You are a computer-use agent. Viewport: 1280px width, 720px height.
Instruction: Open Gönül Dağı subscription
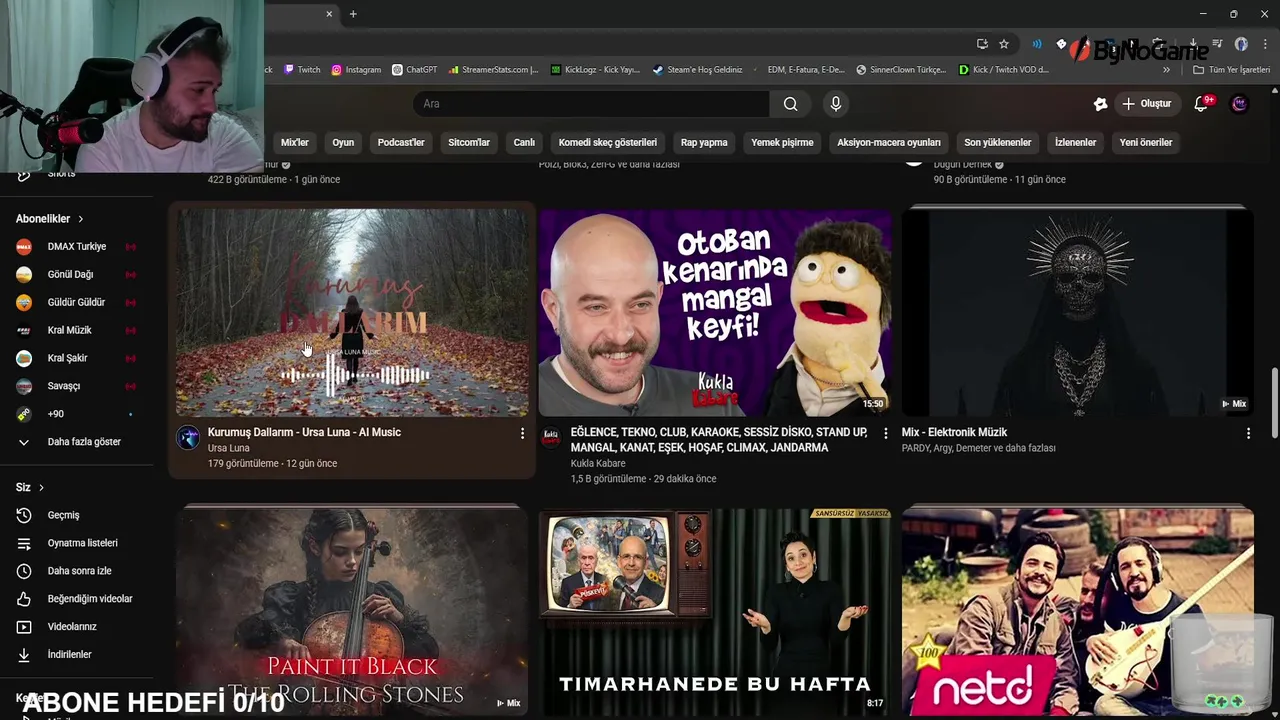[77, 275]
